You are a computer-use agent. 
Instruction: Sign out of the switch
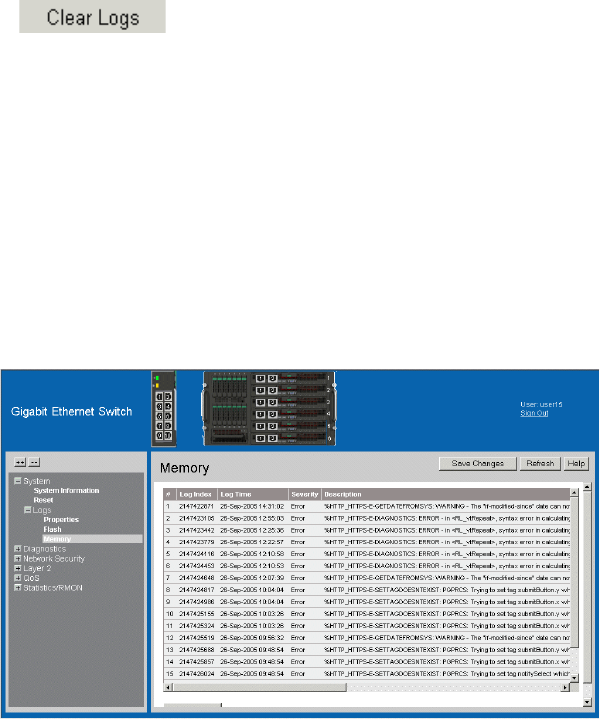(x=534, y=413)
